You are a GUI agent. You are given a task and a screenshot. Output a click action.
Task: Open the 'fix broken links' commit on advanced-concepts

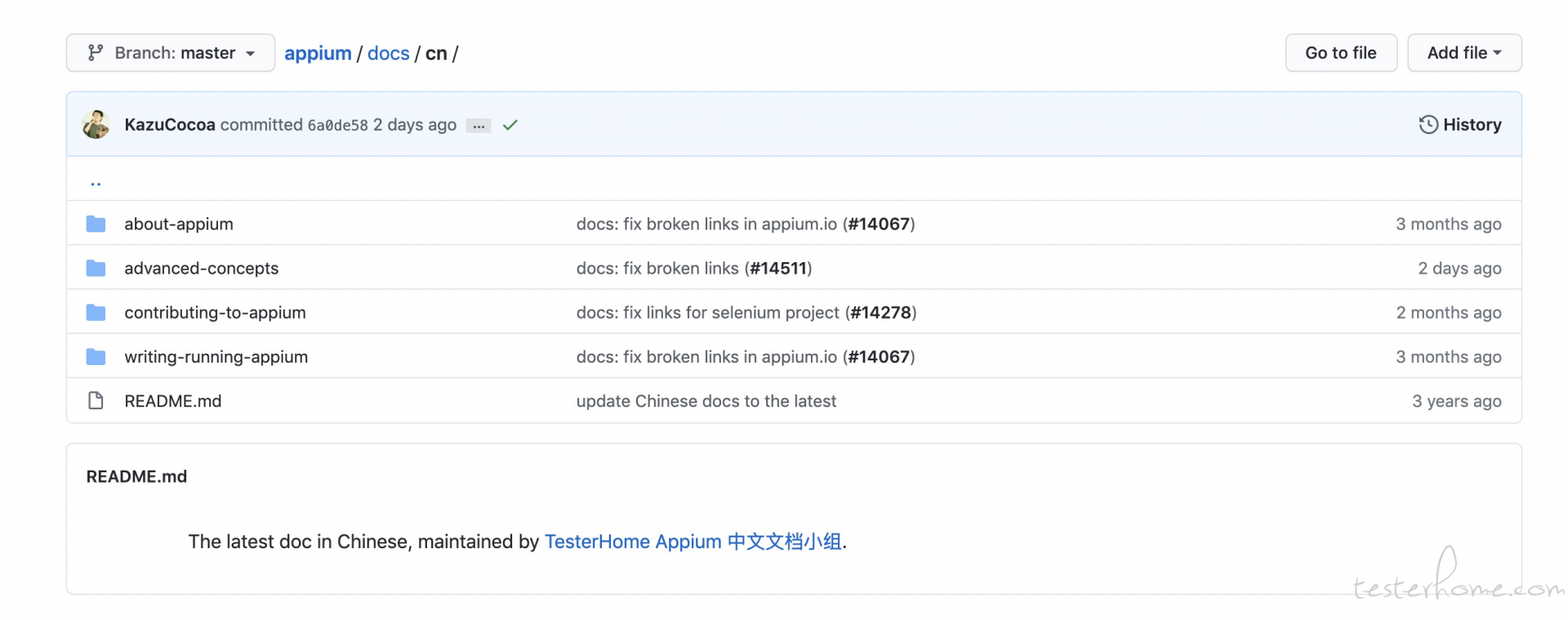657,268
